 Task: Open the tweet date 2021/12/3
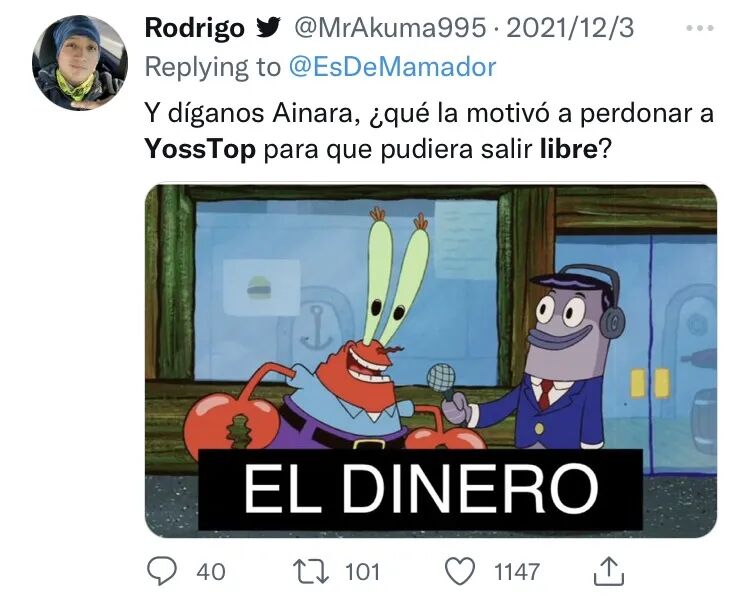pyautogui.click(x=570, y=28)
